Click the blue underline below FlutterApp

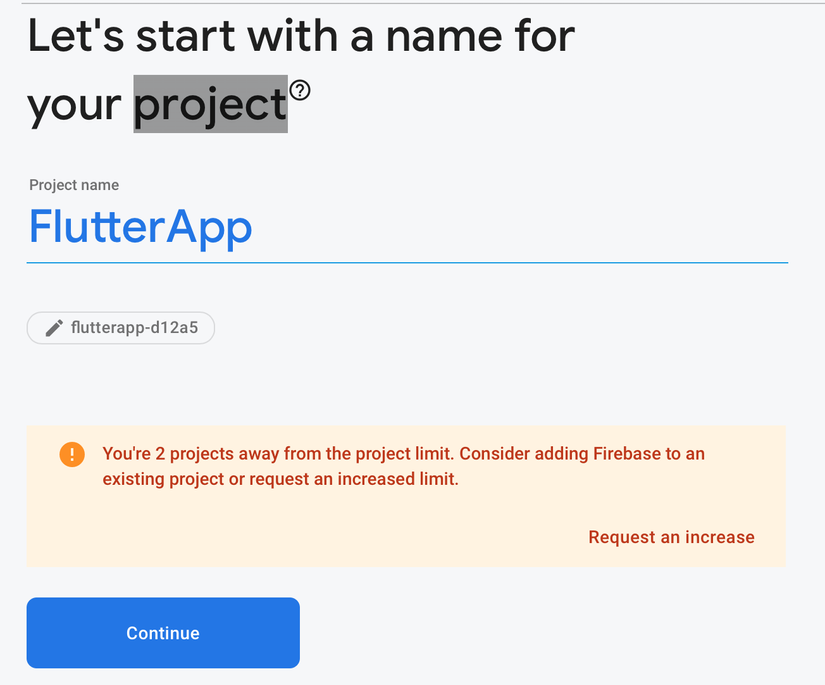(407, 262)
